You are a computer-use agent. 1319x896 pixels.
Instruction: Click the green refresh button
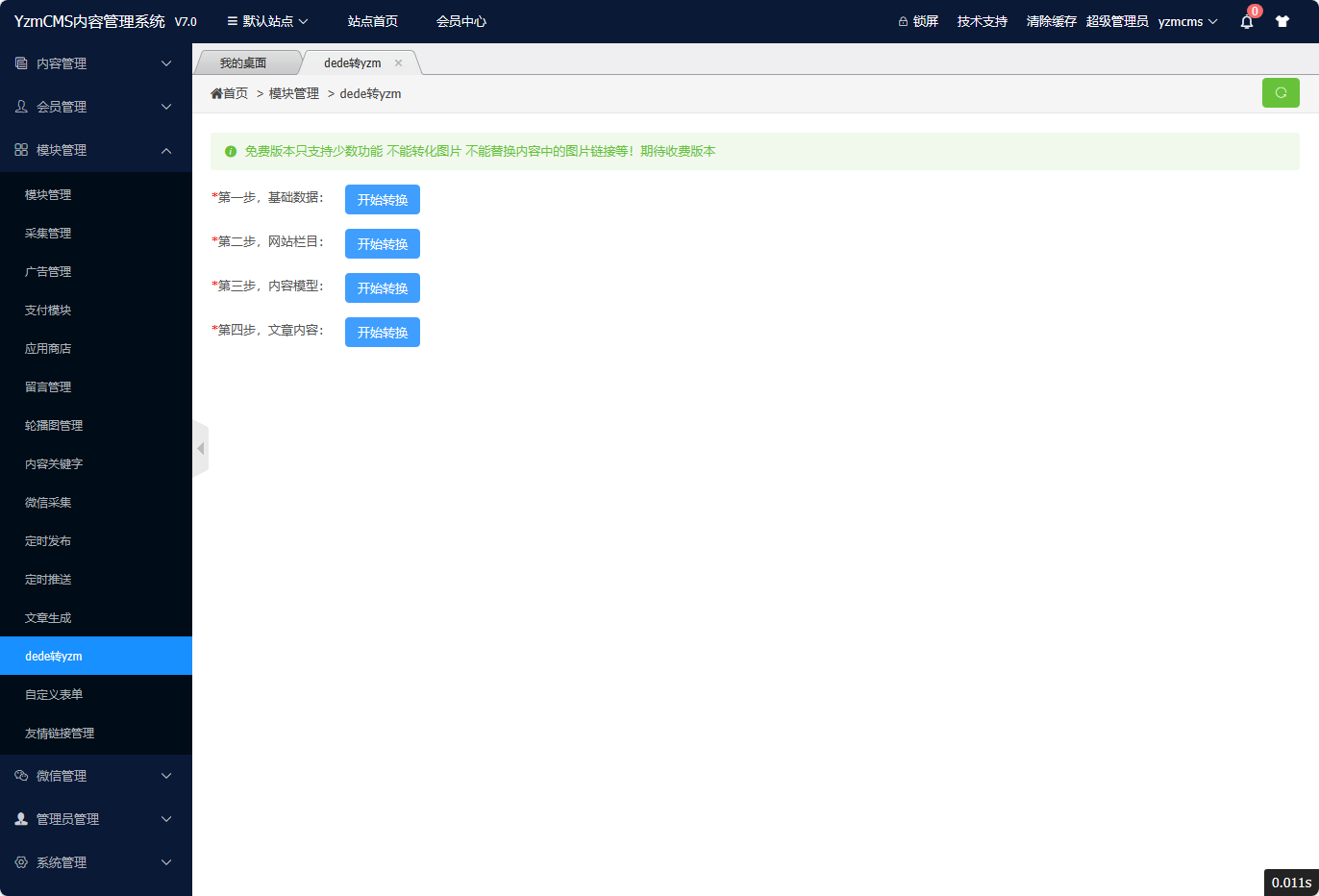pyautogui.click(x=1281, y=92)
